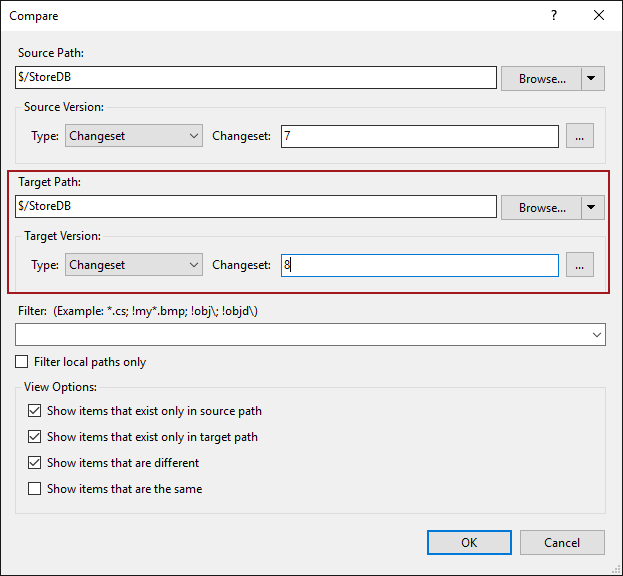Viewport: 623px width, 576px height.
Task: Click the Source Path text field
Action: point(256,78)
